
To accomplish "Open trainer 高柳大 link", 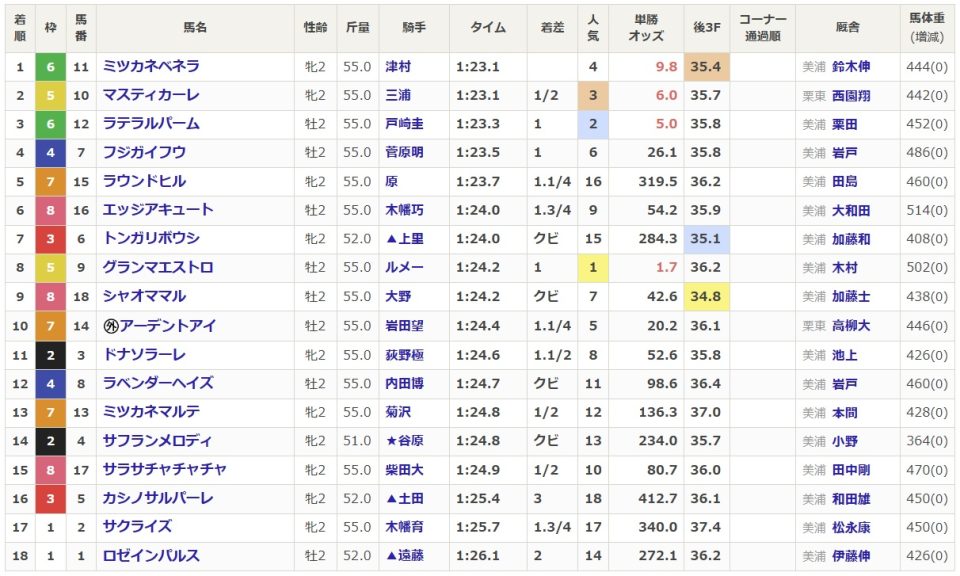I will [x=850, y=326].
